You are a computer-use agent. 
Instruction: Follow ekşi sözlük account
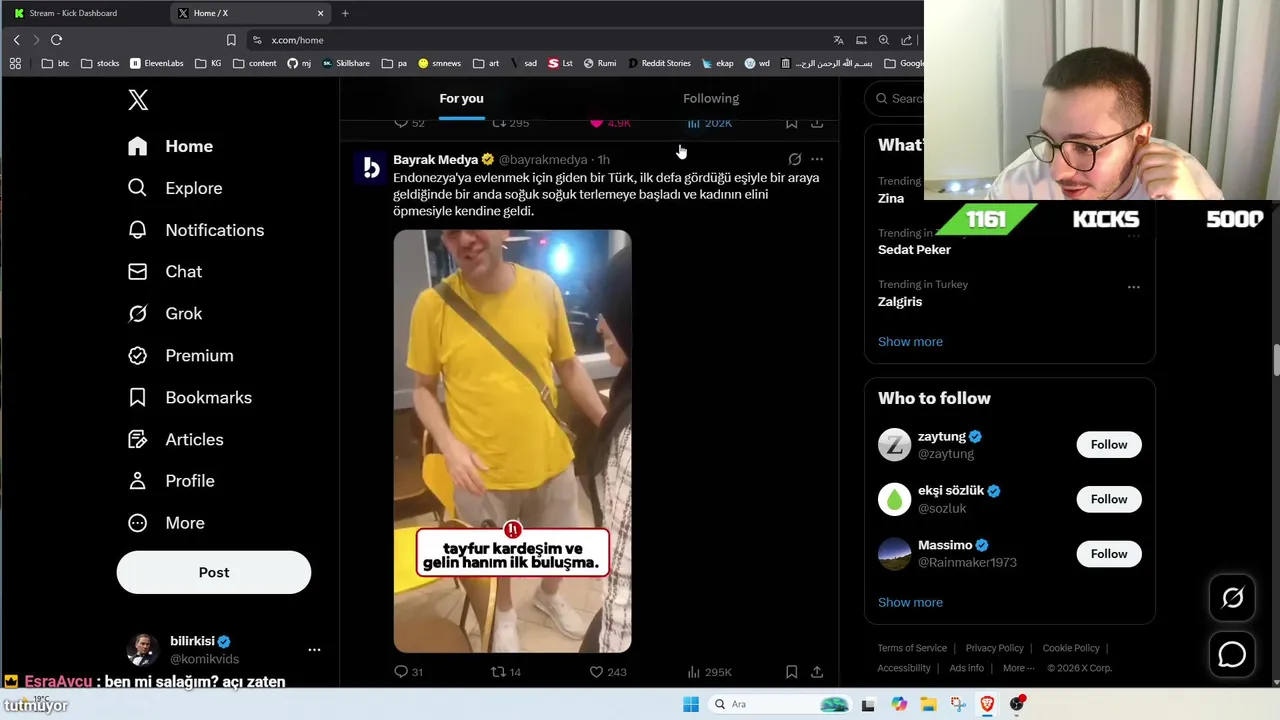(1109, 499)
